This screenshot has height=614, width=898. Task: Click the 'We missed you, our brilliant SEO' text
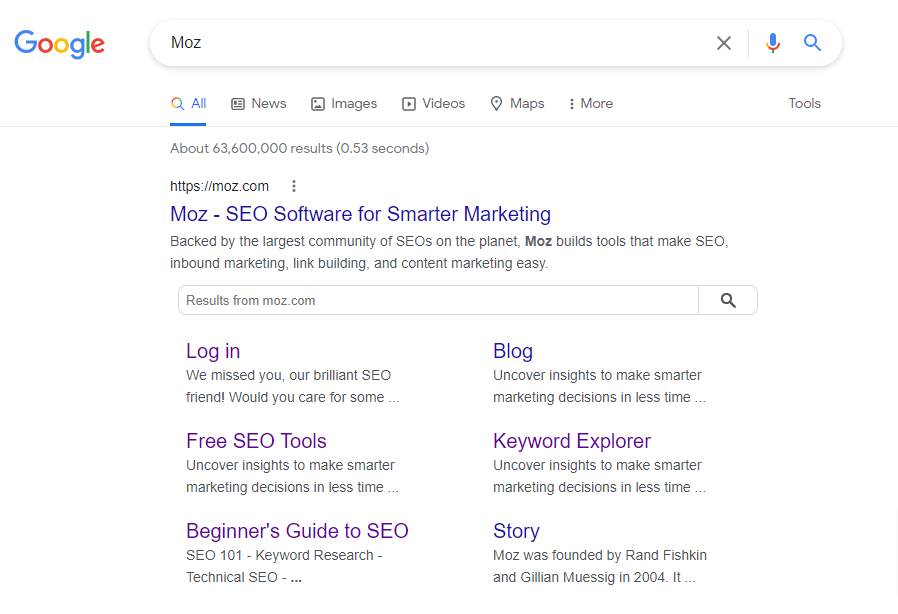[289, 375]
